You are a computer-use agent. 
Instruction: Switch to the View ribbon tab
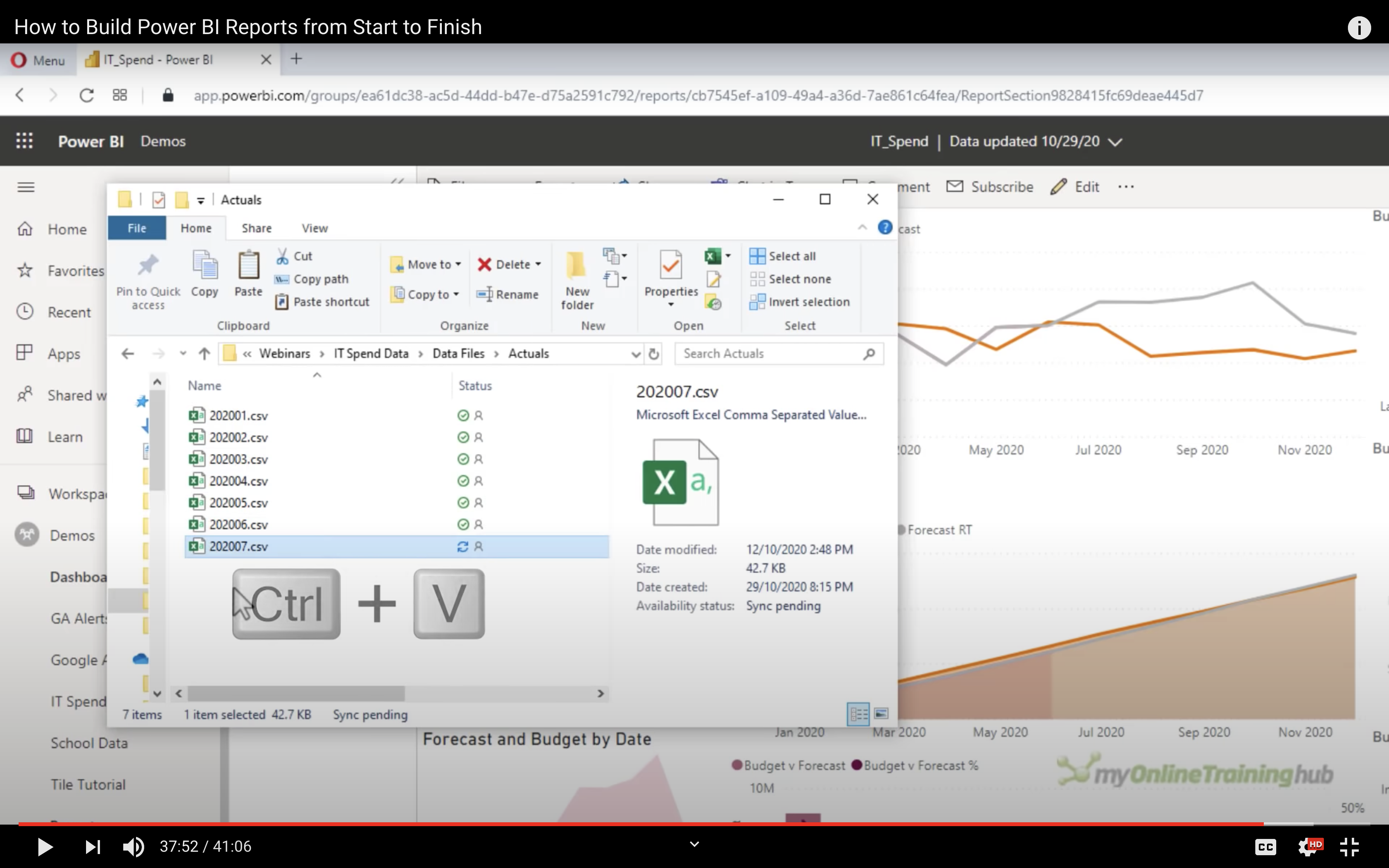pos(315,229)
